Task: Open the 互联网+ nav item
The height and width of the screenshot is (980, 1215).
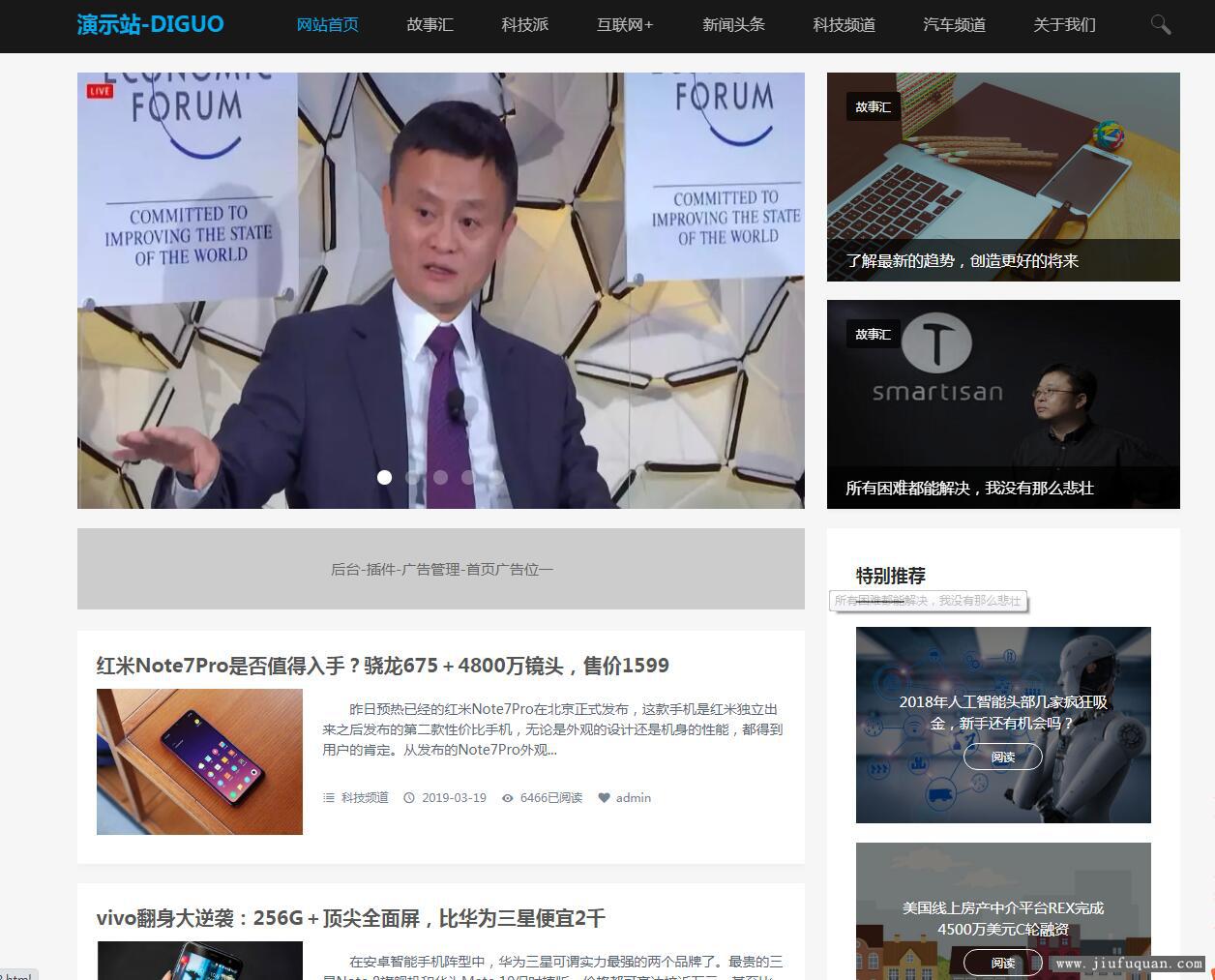Action: (625, 24)
